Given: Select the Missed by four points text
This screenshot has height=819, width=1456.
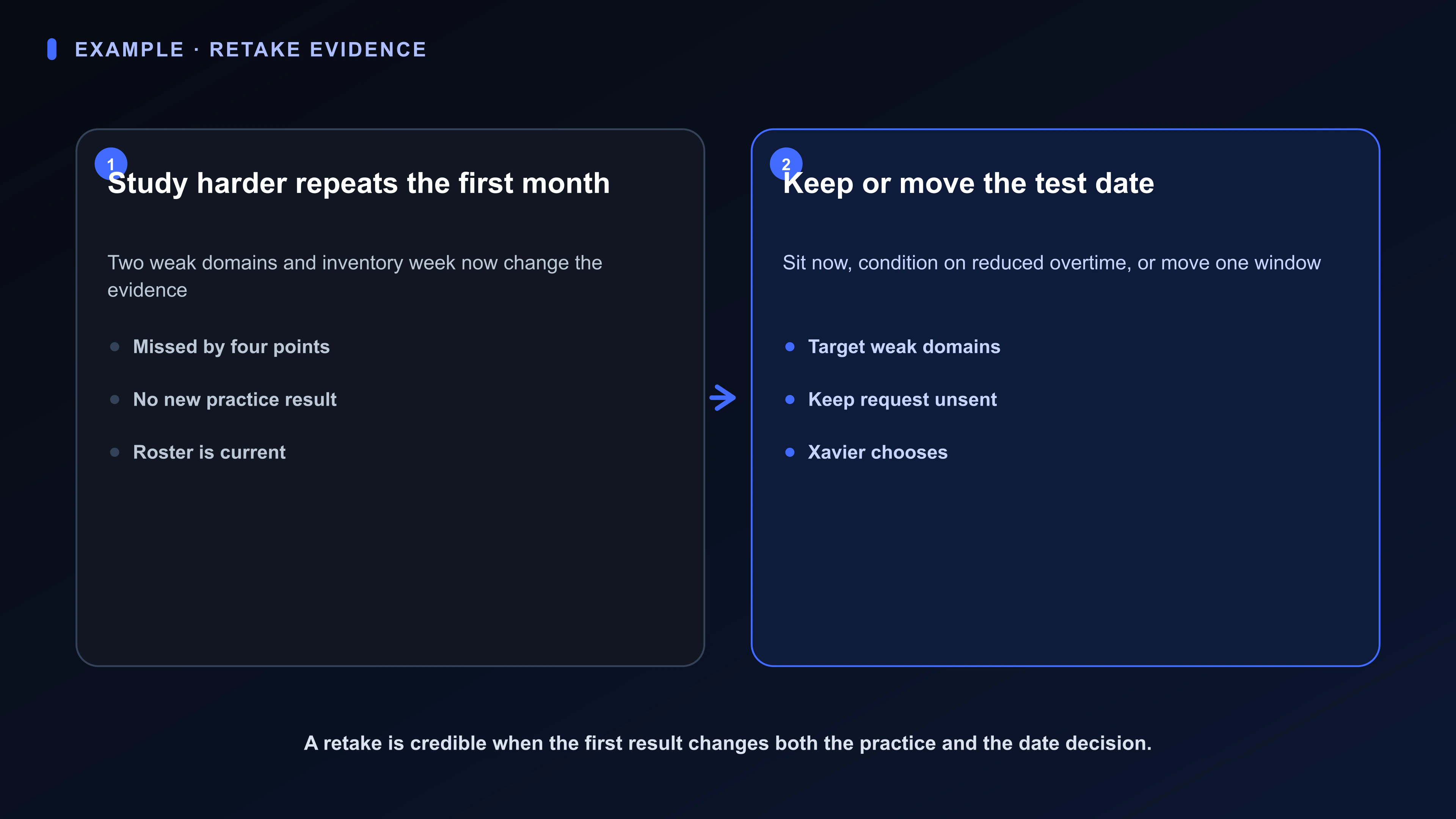Looking at the screenshot, I should click(x=231, y=347).
